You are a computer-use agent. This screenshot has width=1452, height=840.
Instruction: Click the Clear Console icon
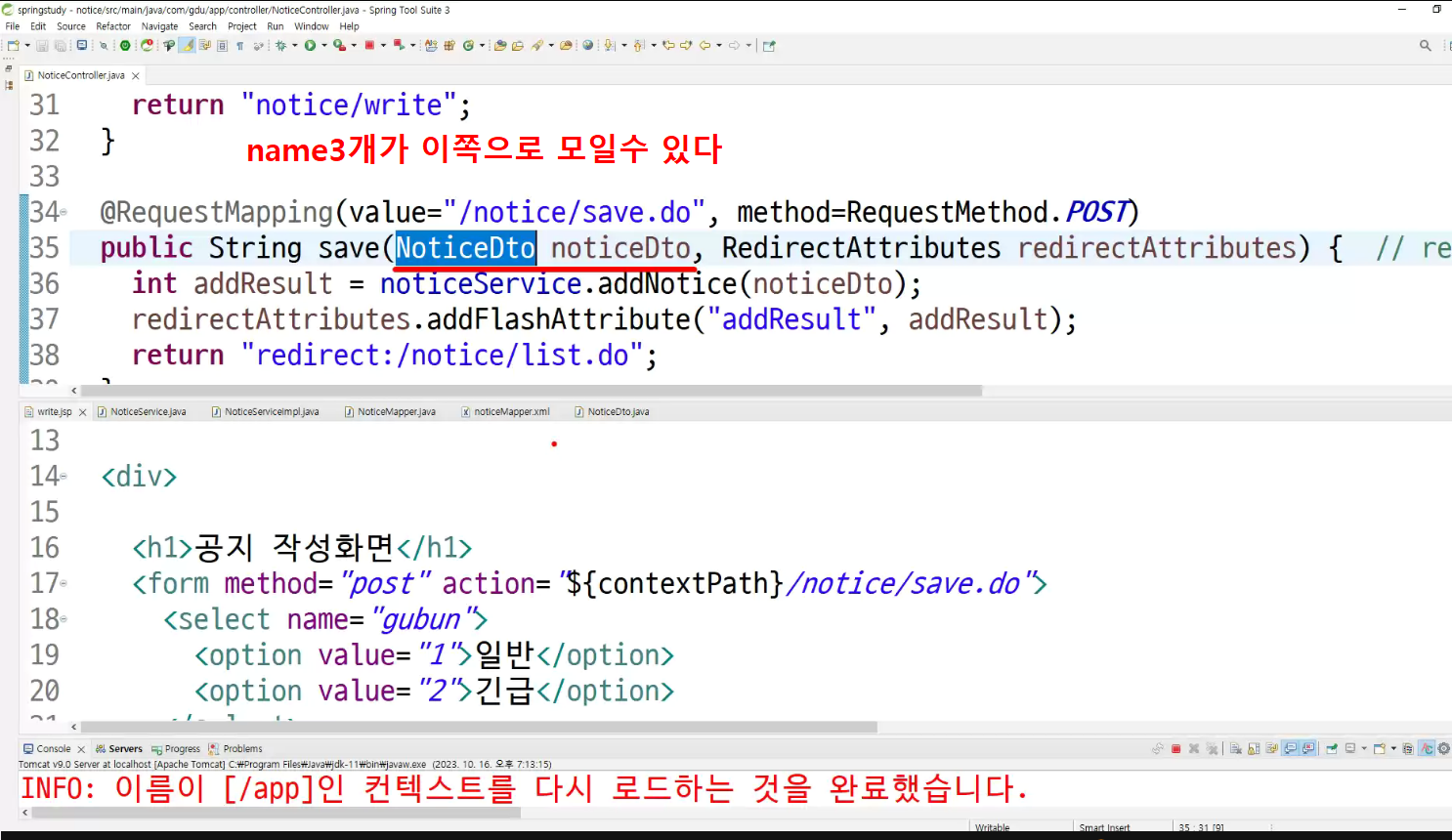1235,749
